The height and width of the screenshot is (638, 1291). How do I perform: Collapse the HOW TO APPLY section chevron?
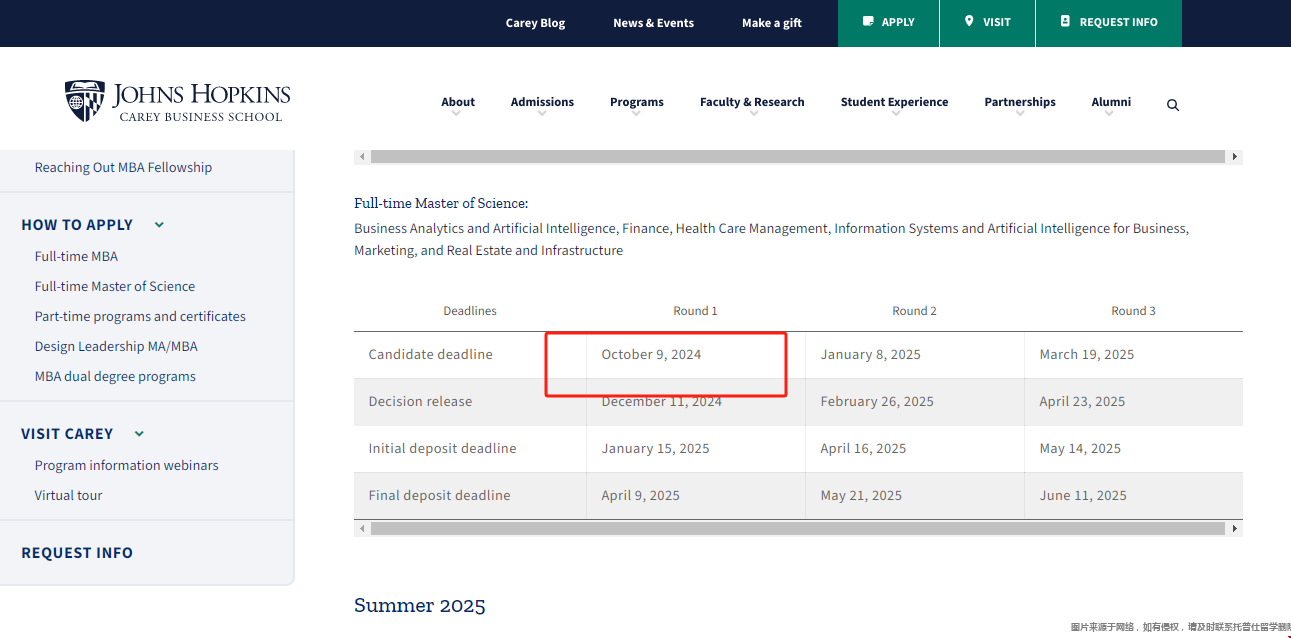coord(159,225)
